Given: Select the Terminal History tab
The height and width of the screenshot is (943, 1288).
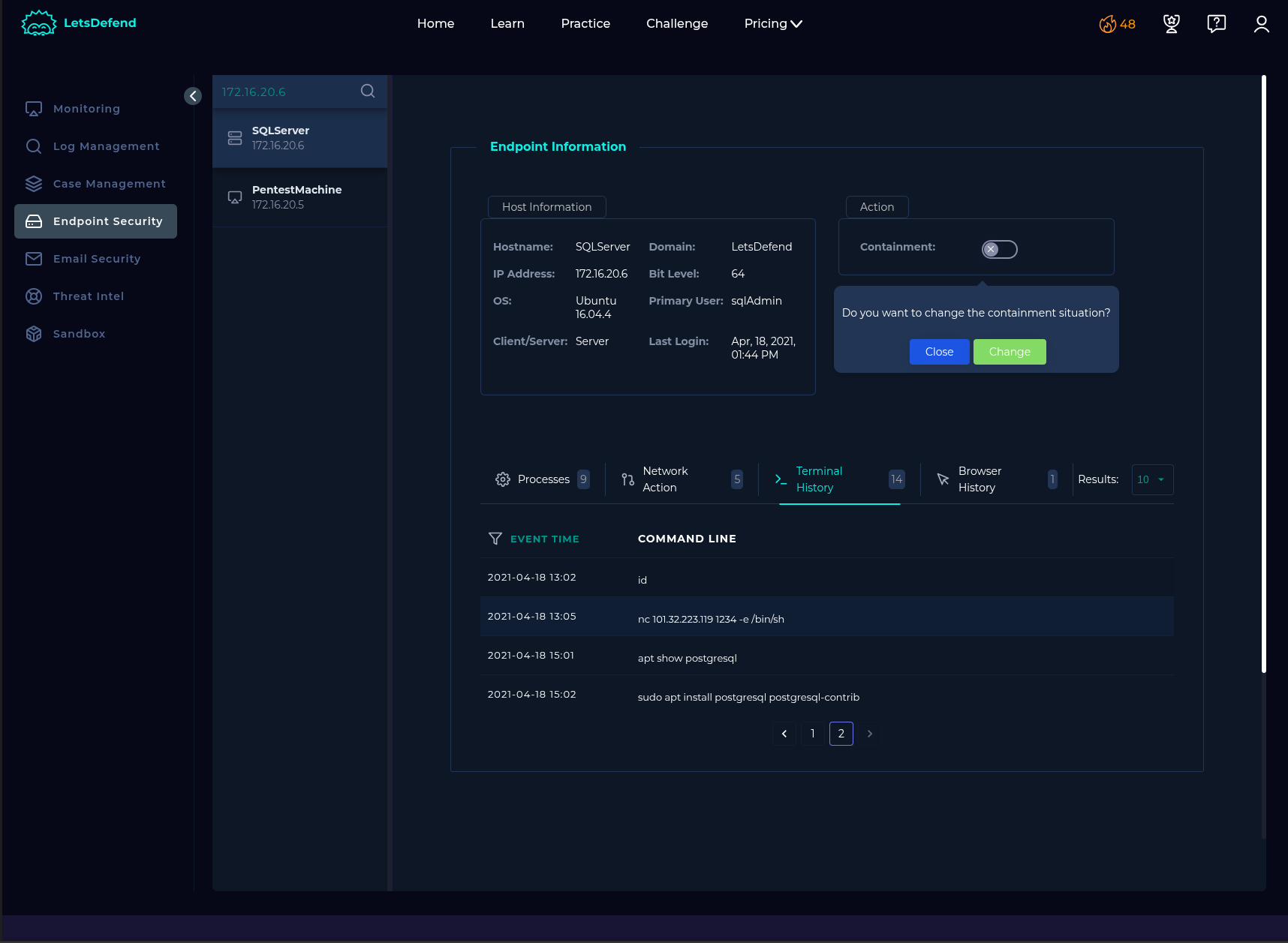Looking at the screenshot, I should pyautogui.click(x=839, y=479).
